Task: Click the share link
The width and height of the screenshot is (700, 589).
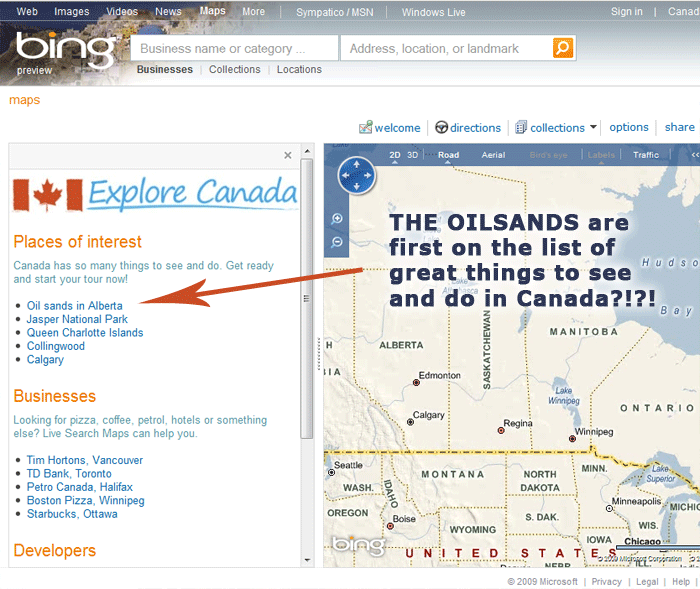Action: coord(679,127)
